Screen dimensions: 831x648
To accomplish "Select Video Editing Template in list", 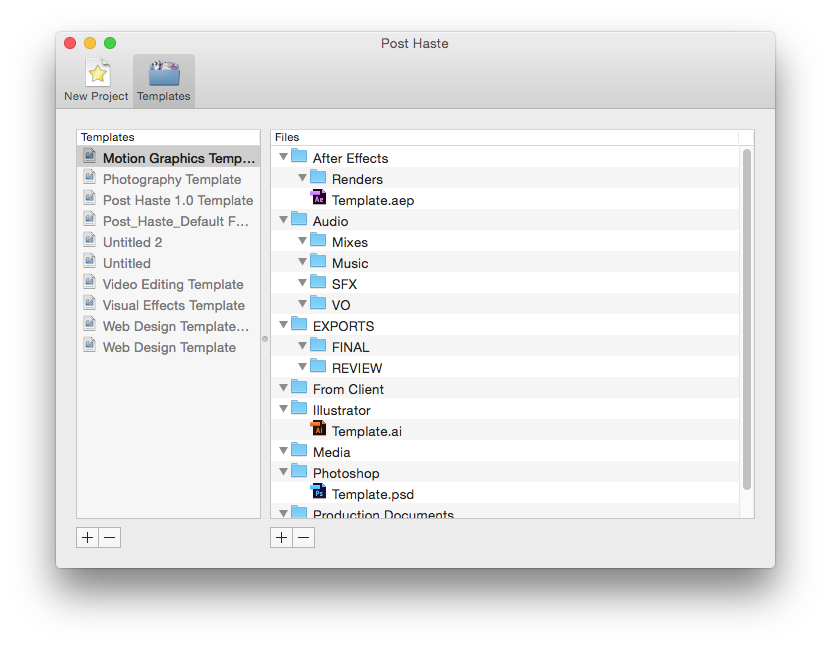I will pyautogui.click(x=173, y=284).
